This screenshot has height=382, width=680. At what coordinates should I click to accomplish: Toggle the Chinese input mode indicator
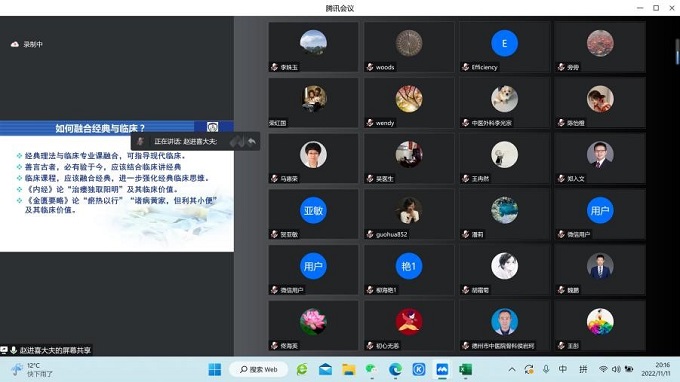[562, 369]
